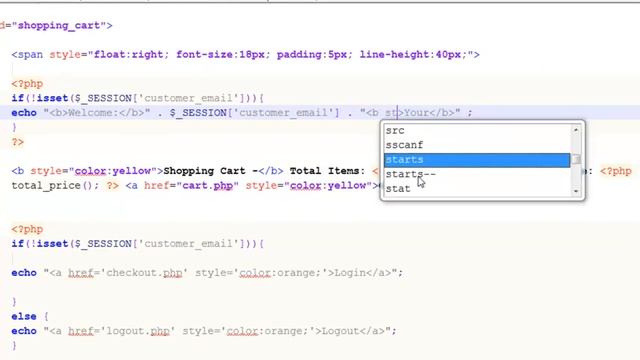Click 'Login' link text in code
Viewport: 640px width, 360px height.
[350, 273]
